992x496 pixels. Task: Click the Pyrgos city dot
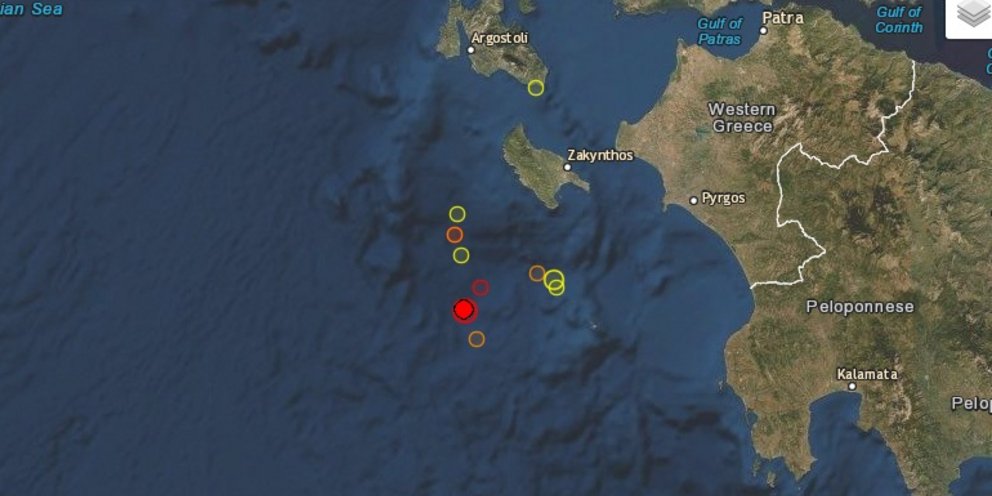click(693, 201)
